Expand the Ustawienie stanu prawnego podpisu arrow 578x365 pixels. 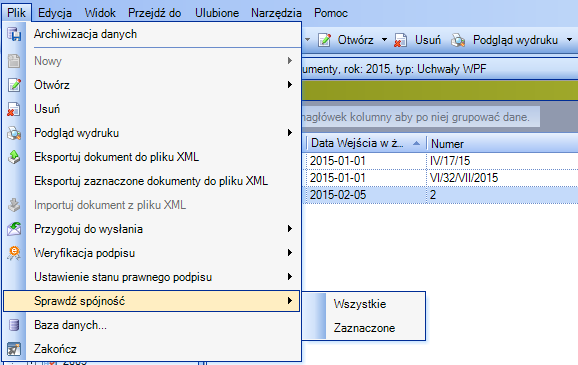(x=290, y=277)
